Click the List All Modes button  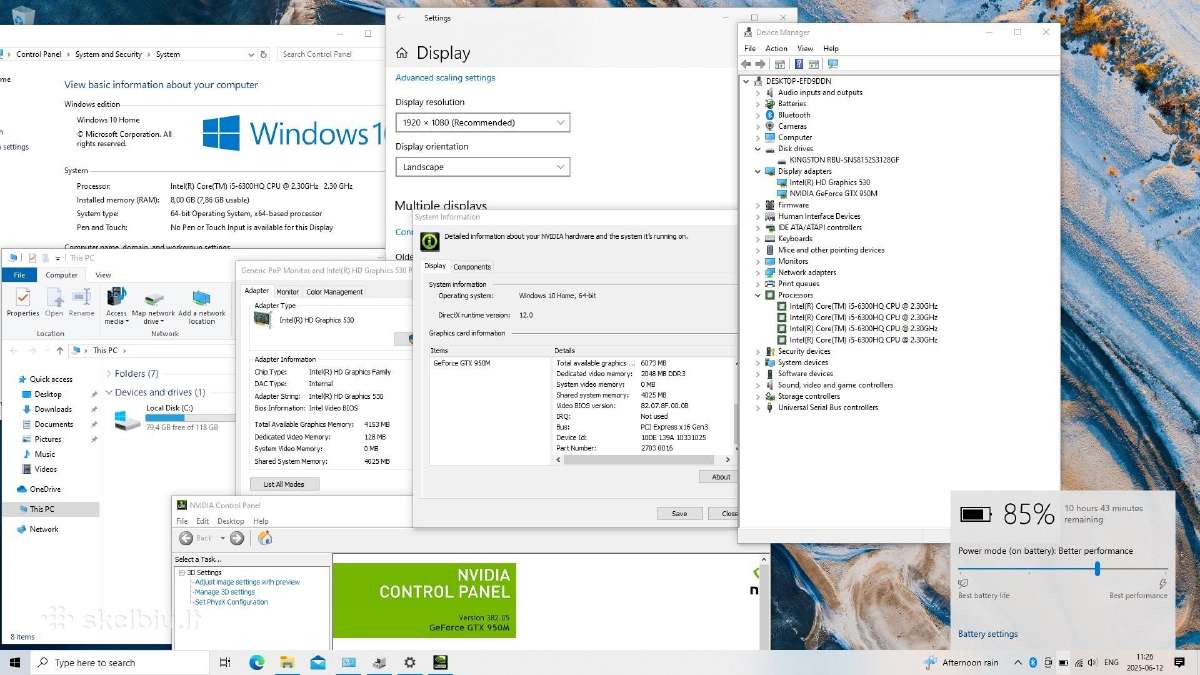(284, 484)
